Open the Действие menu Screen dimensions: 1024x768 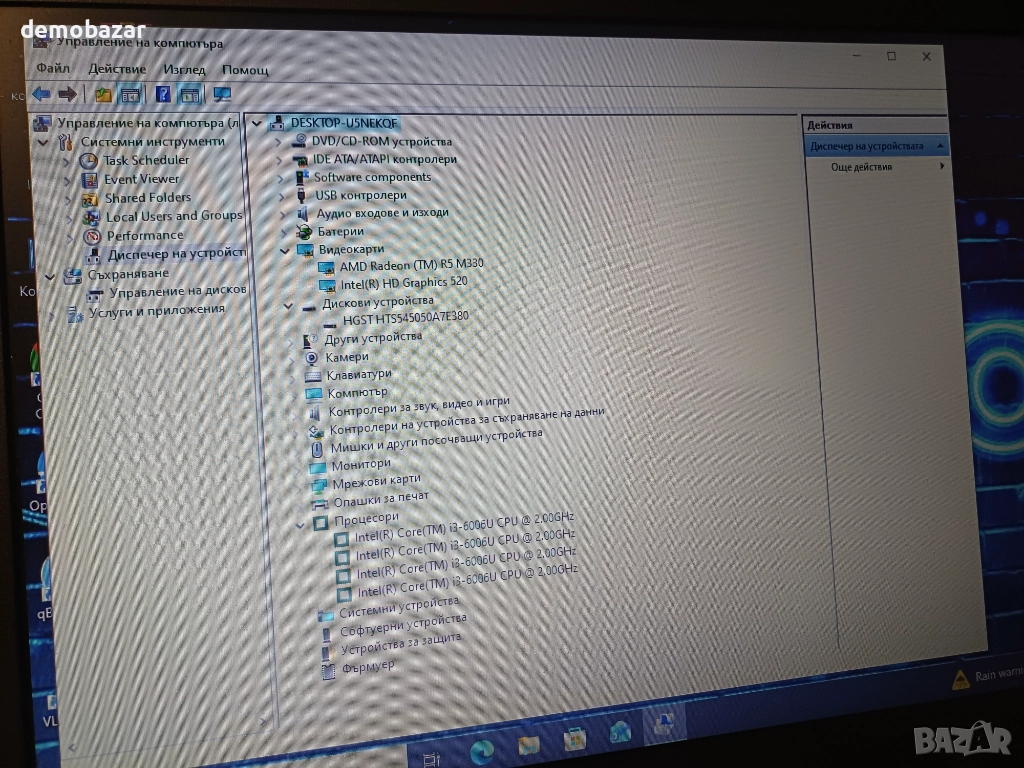pos(117,69)
